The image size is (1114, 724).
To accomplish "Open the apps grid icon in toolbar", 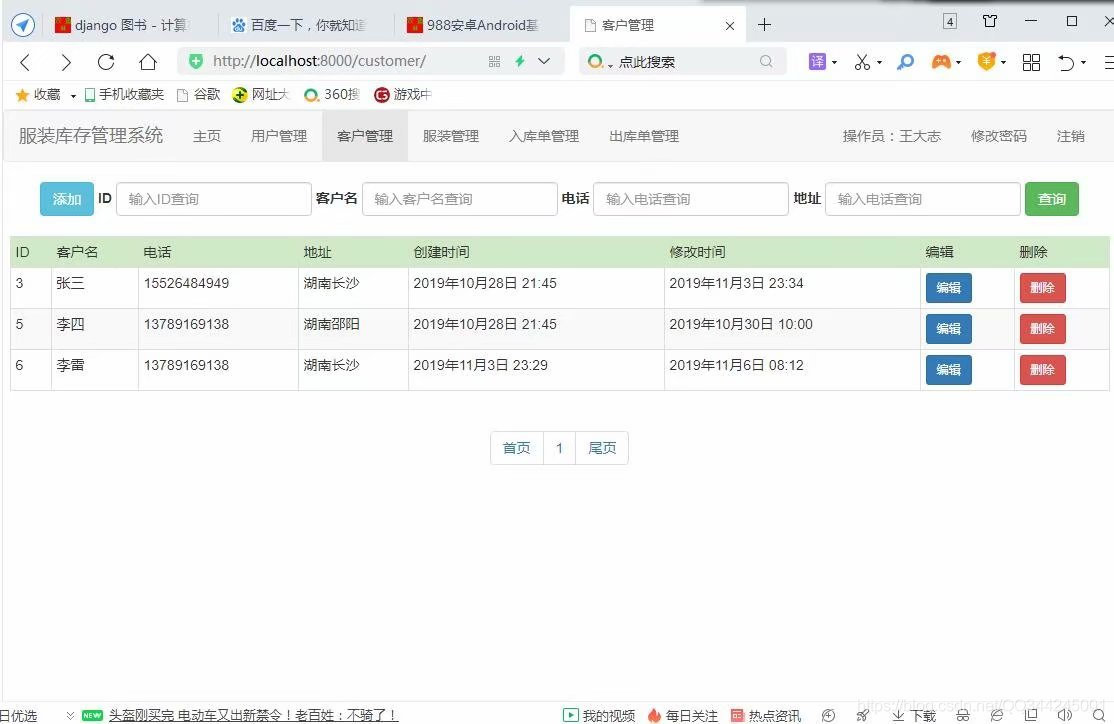I will (x=1031, y=62).
